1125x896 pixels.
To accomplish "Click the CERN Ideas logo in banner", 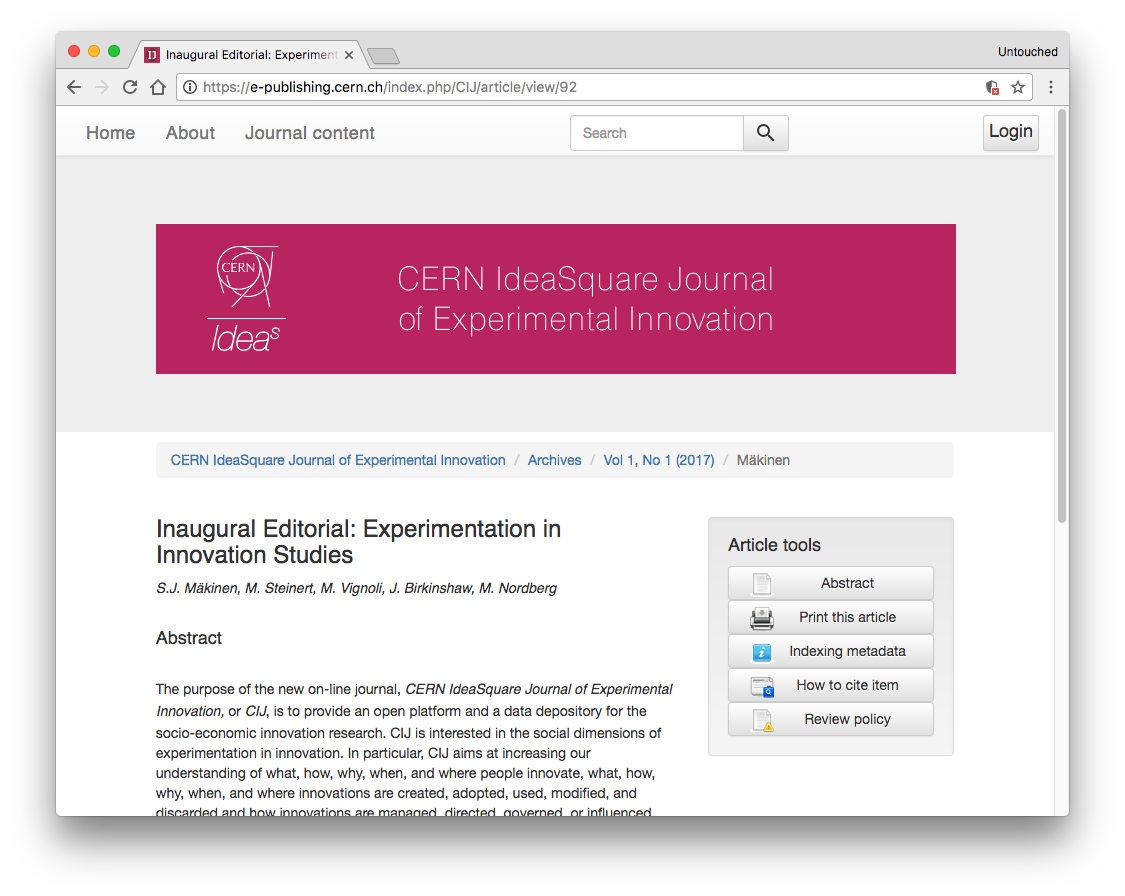I will [x=246, y=299].
